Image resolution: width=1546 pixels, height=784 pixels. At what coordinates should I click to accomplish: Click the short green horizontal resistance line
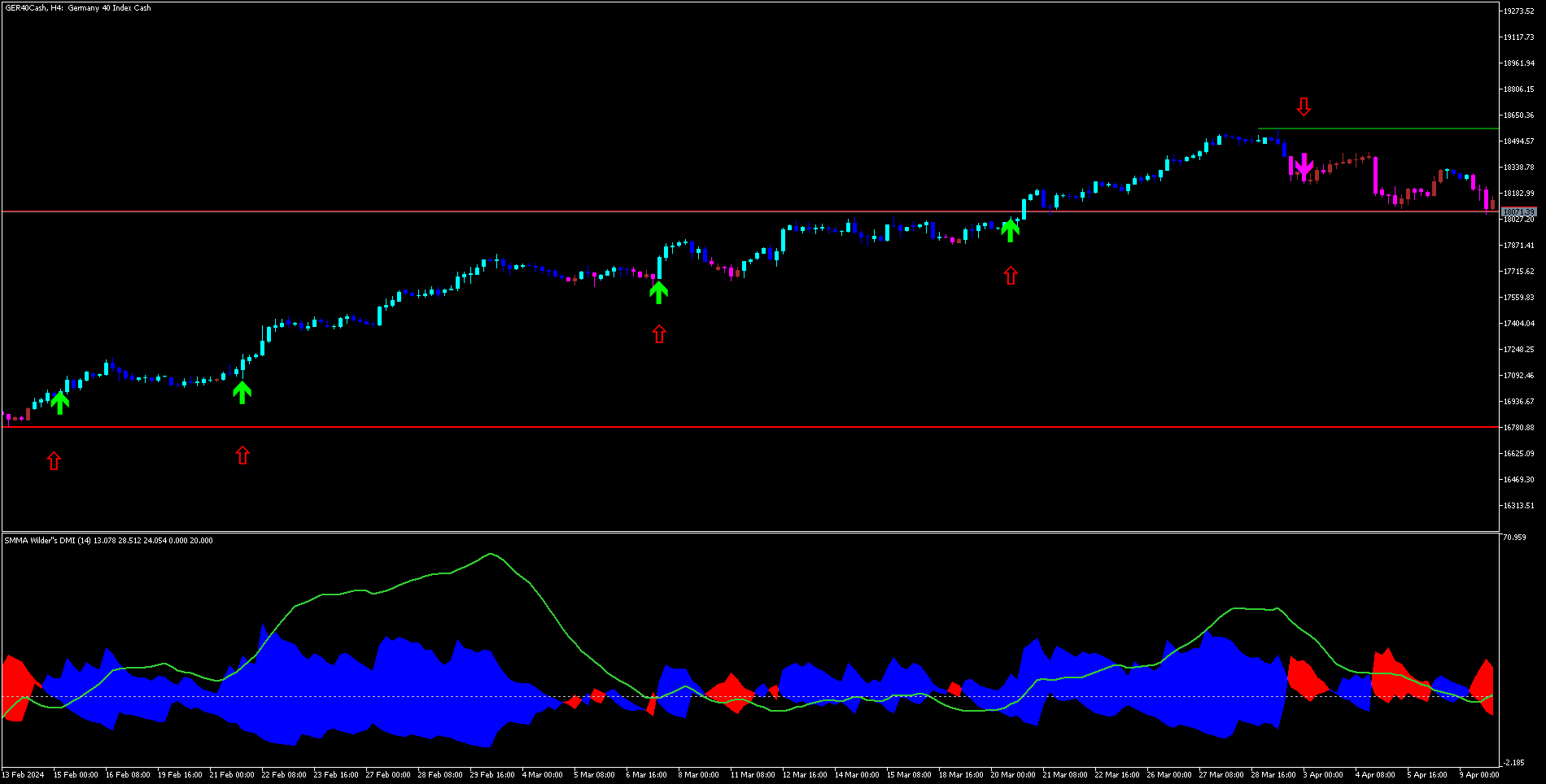(x=1383, y=128)
